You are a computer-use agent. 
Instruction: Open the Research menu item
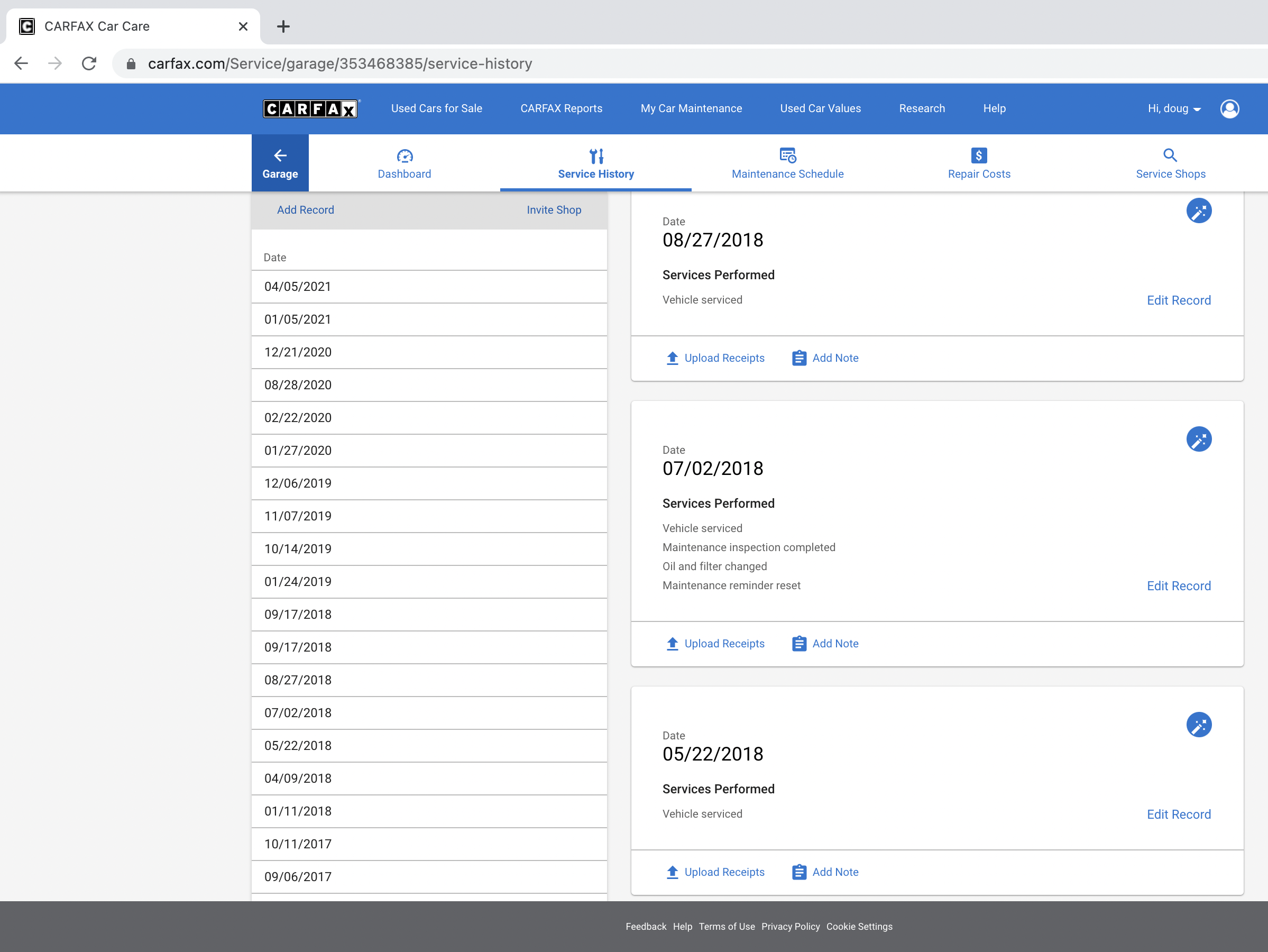(922, 108)
